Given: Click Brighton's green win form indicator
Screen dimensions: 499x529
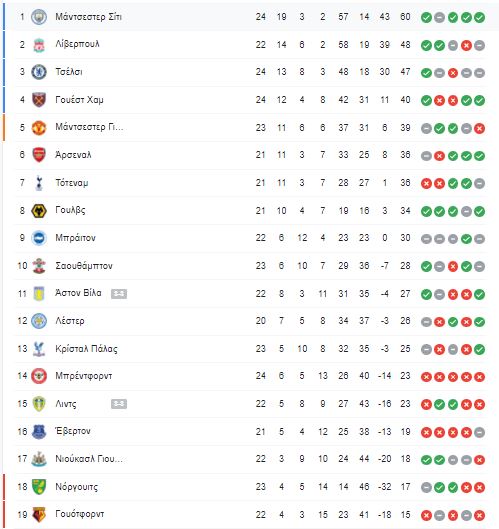Looking at the screenshot, I should tap(466, 239).
